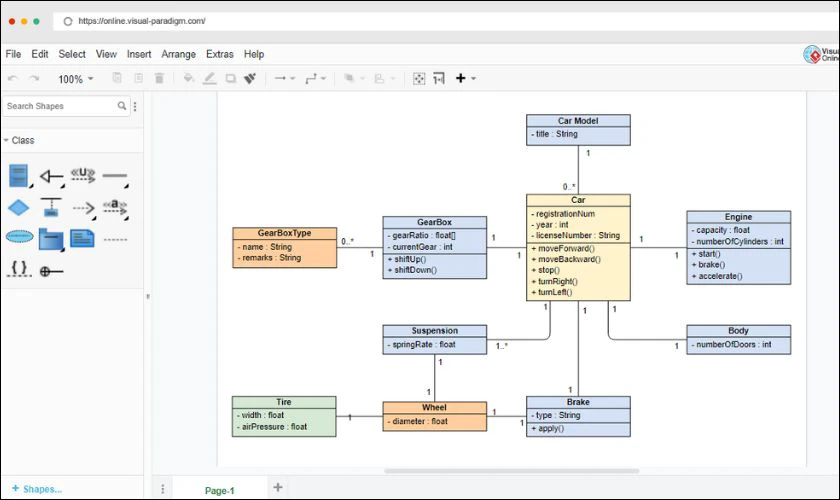Open the to-front arrange dropdown
Viewport: 840px width, 500px height.
[x=354, y=78]
